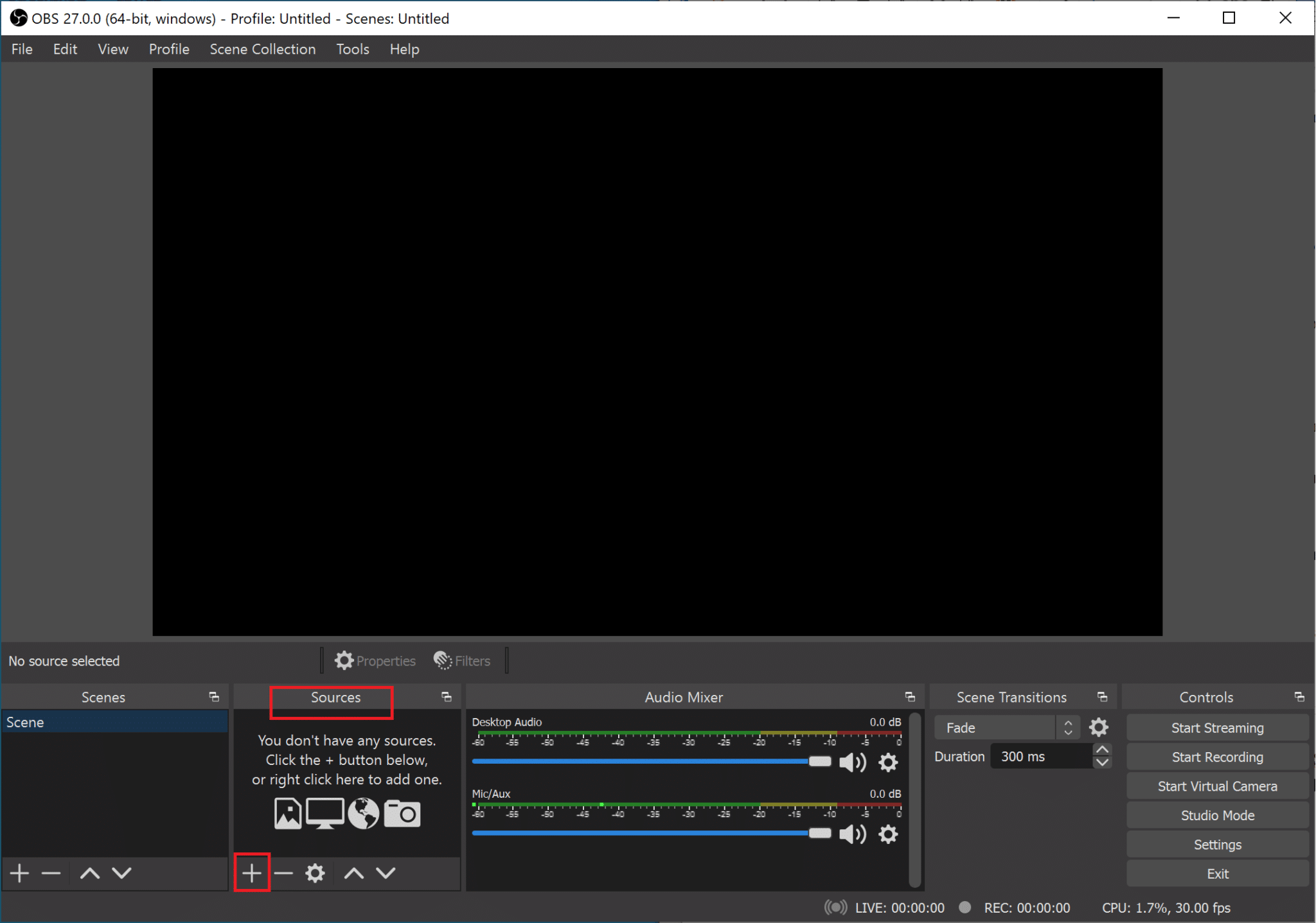The height and width of the screenshot is (923, 1316).
Task: Open the Scene Collection menu
Action: tap(263, 49)
